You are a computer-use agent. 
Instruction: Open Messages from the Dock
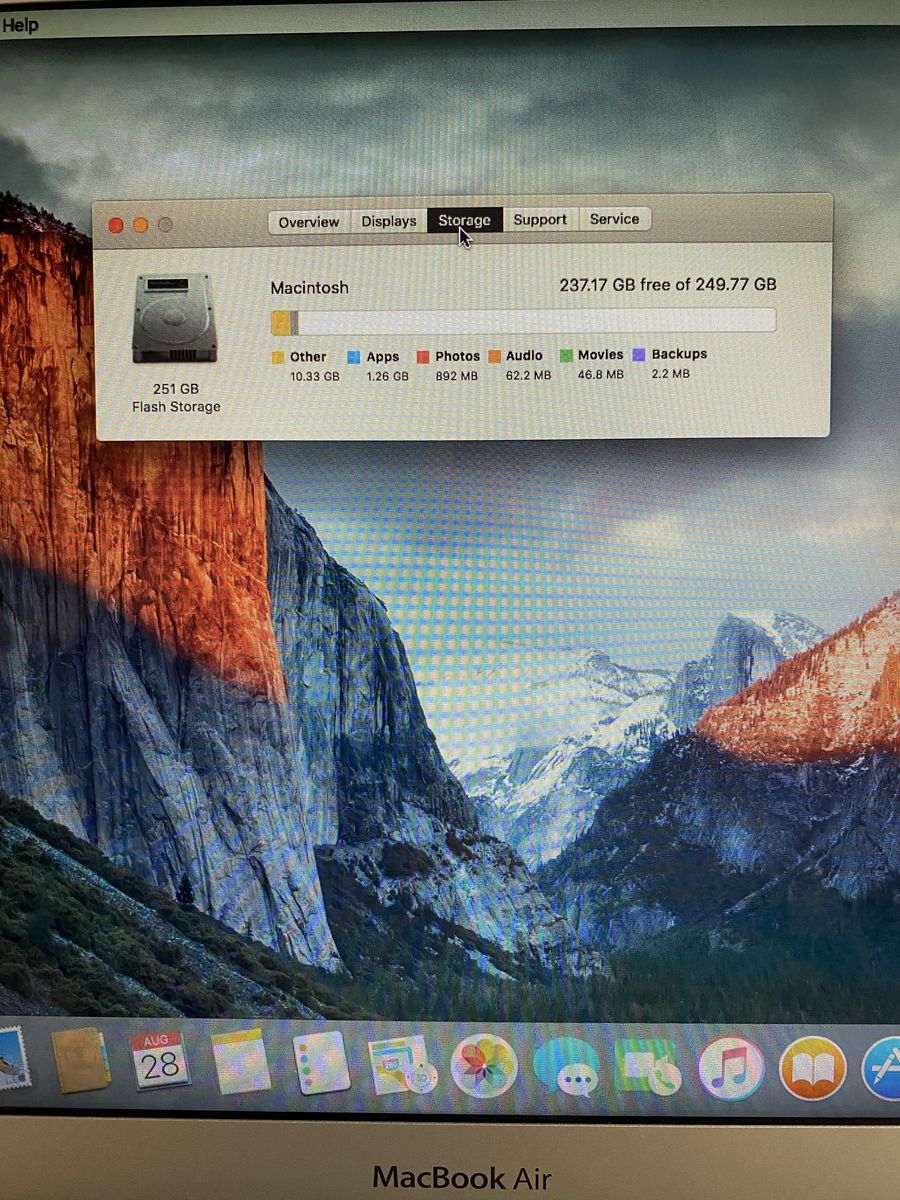pyautogui.click(x=567, y=1067)
